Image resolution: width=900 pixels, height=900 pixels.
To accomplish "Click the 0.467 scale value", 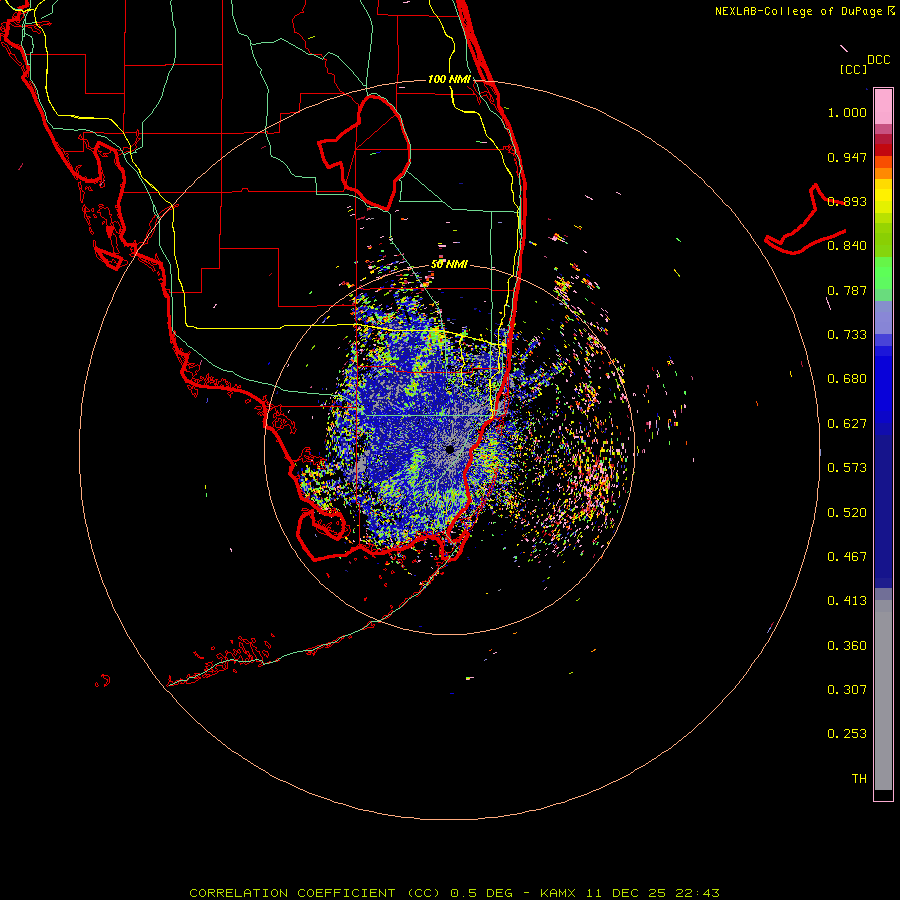I will 847,557.
